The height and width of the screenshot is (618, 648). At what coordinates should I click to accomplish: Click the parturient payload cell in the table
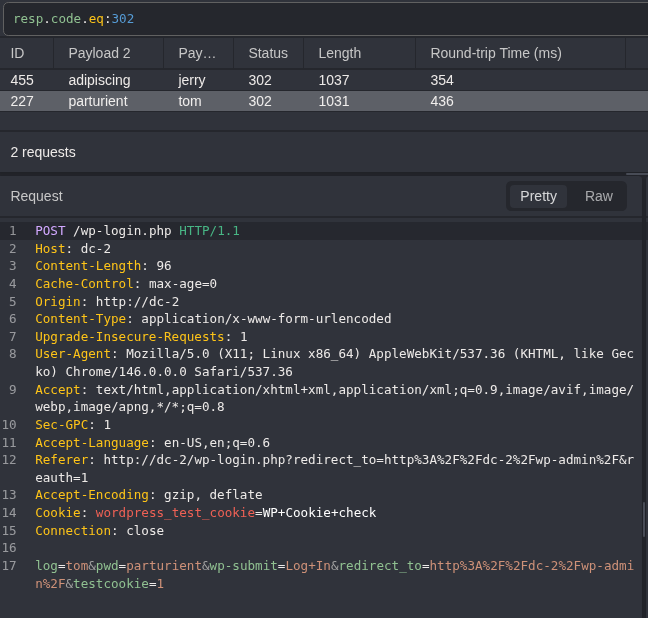click(x=98, y=101)
